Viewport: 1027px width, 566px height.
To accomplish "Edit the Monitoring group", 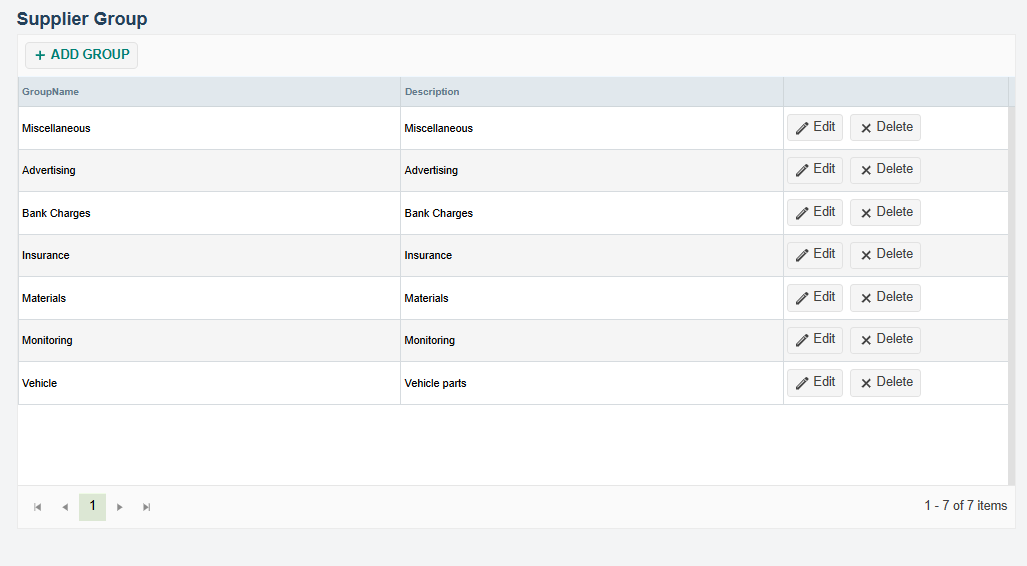I will [x=814, y=340].
